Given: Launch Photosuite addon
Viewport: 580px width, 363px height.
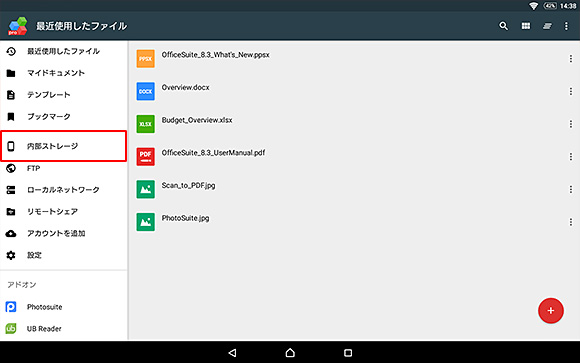Looking at the screenshot, I should (x=64, y=307).
